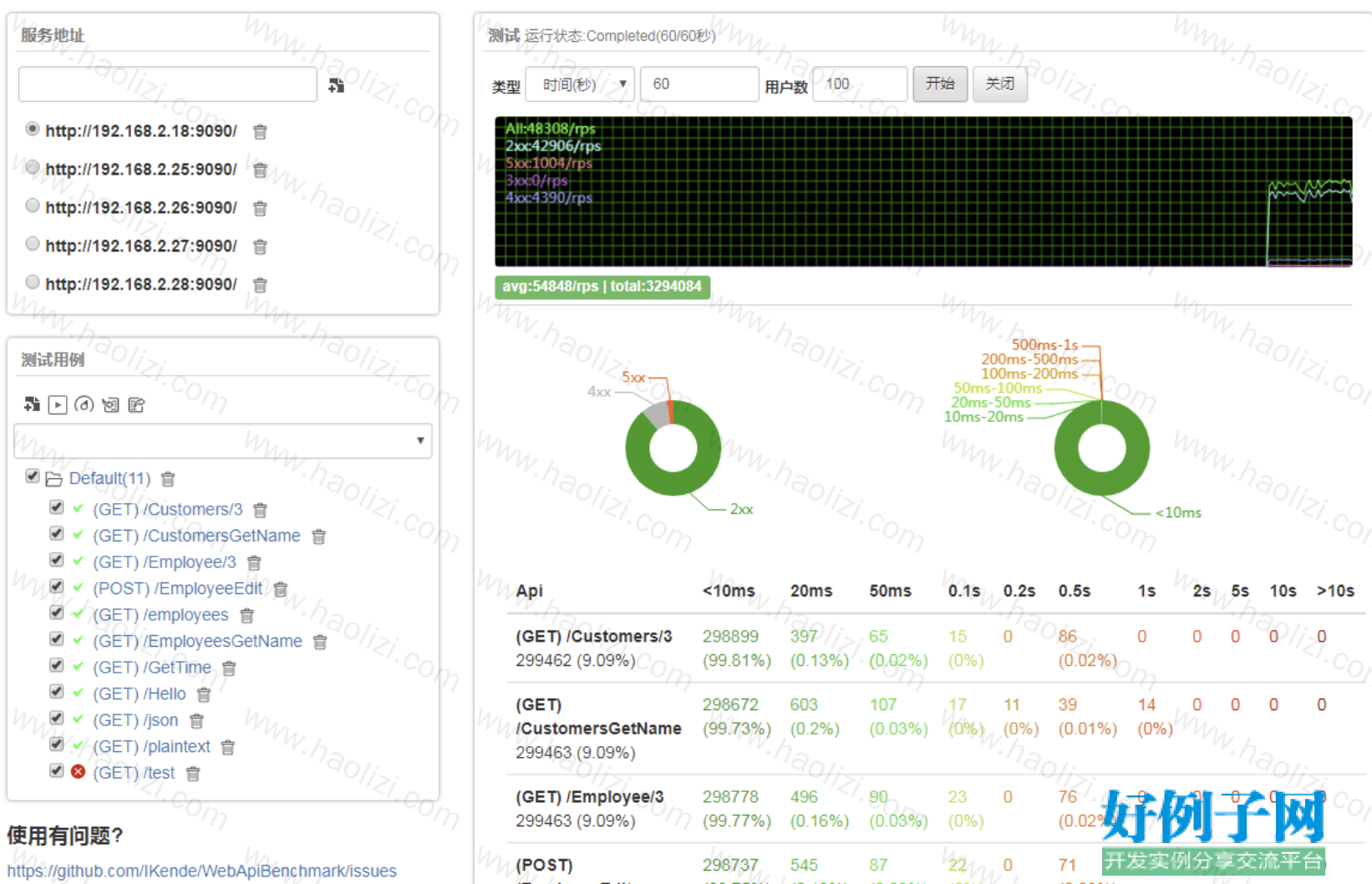Click the red error icon beside /test
This screenshot has height=884, width=1372.
point(78,772)
